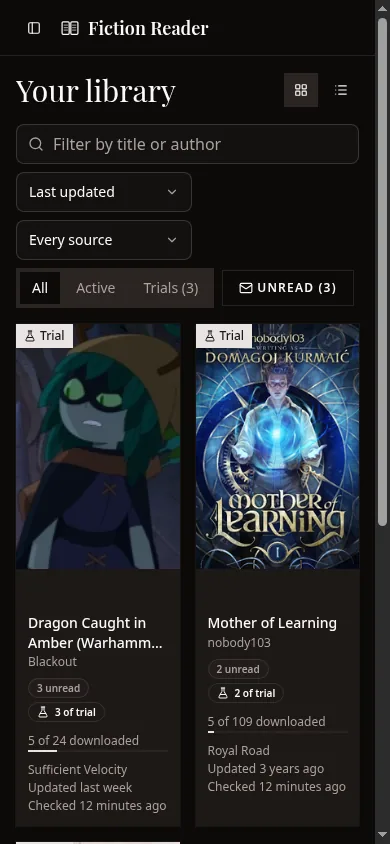The image size is (390, 844).
Task: Click the 2 unread badge
Action: pyautogui.click(x=238, y=669)
